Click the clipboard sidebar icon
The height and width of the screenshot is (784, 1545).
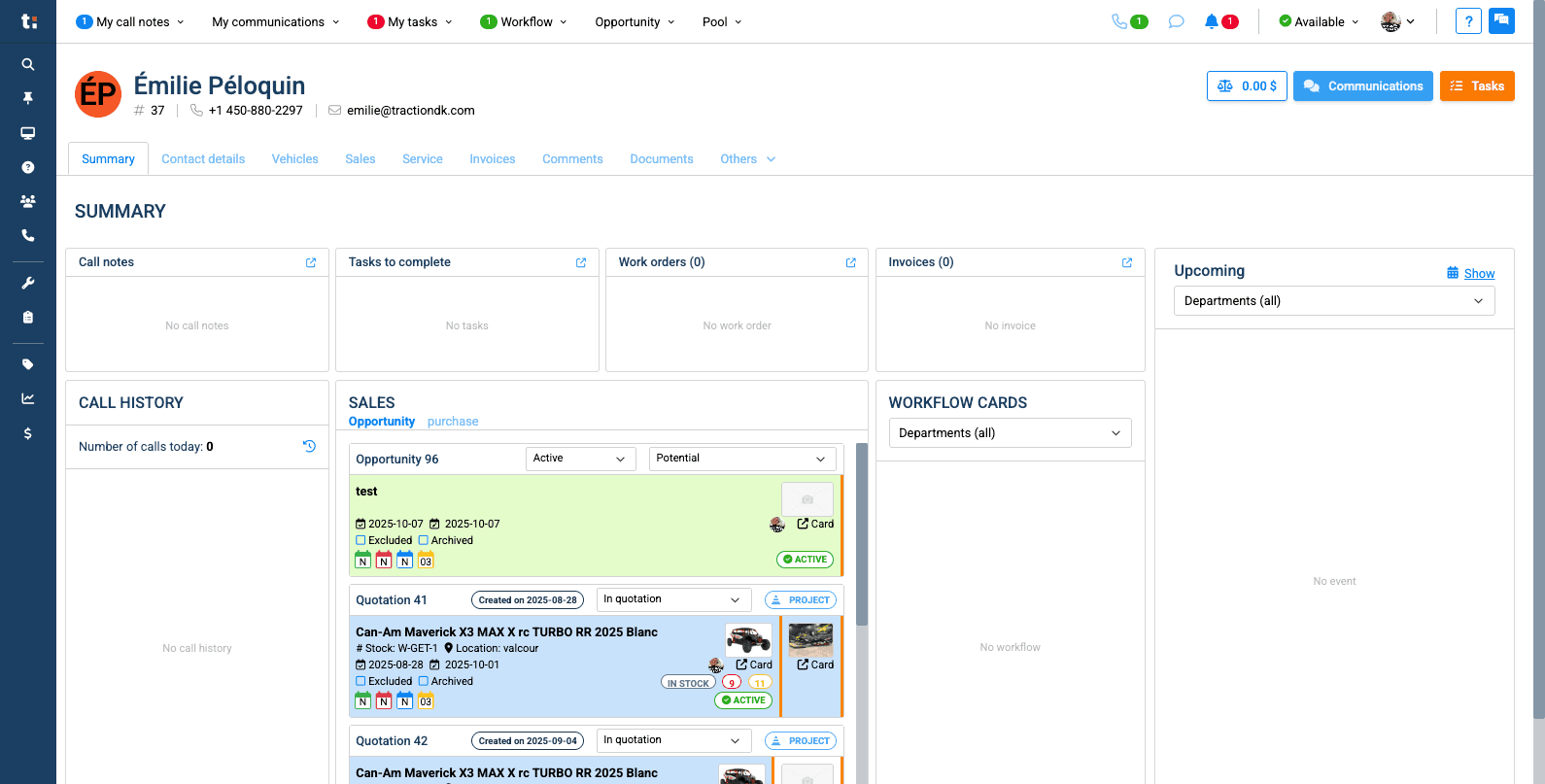[x=28, y=317]
